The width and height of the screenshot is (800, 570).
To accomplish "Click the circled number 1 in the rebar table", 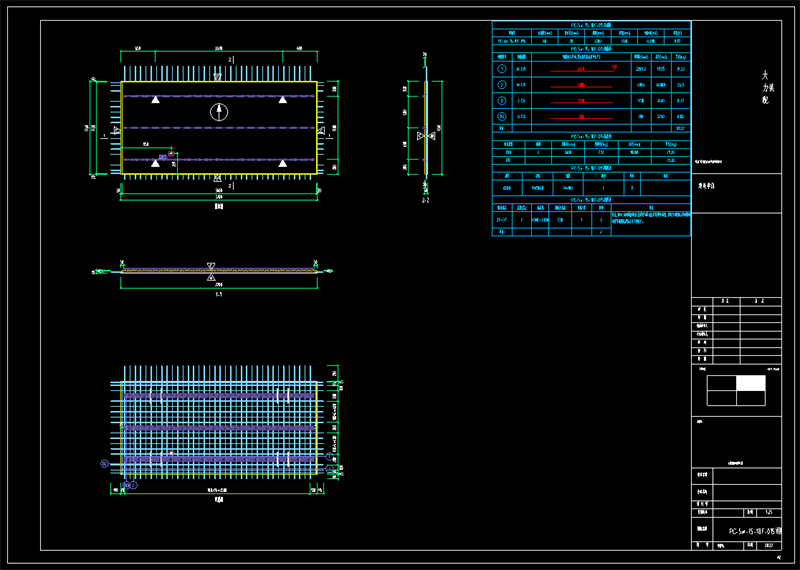I will pos(502,68).
